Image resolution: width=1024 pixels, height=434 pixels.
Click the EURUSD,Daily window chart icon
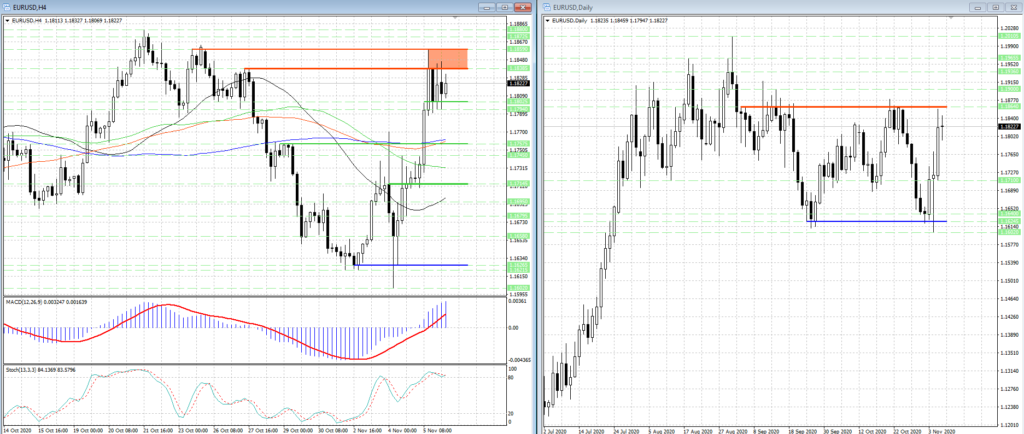547,7
